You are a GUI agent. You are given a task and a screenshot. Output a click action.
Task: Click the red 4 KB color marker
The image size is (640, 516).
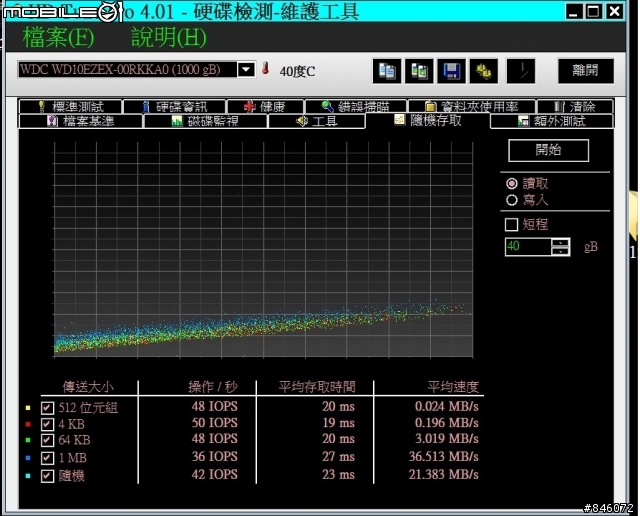(x=28, y=424)
